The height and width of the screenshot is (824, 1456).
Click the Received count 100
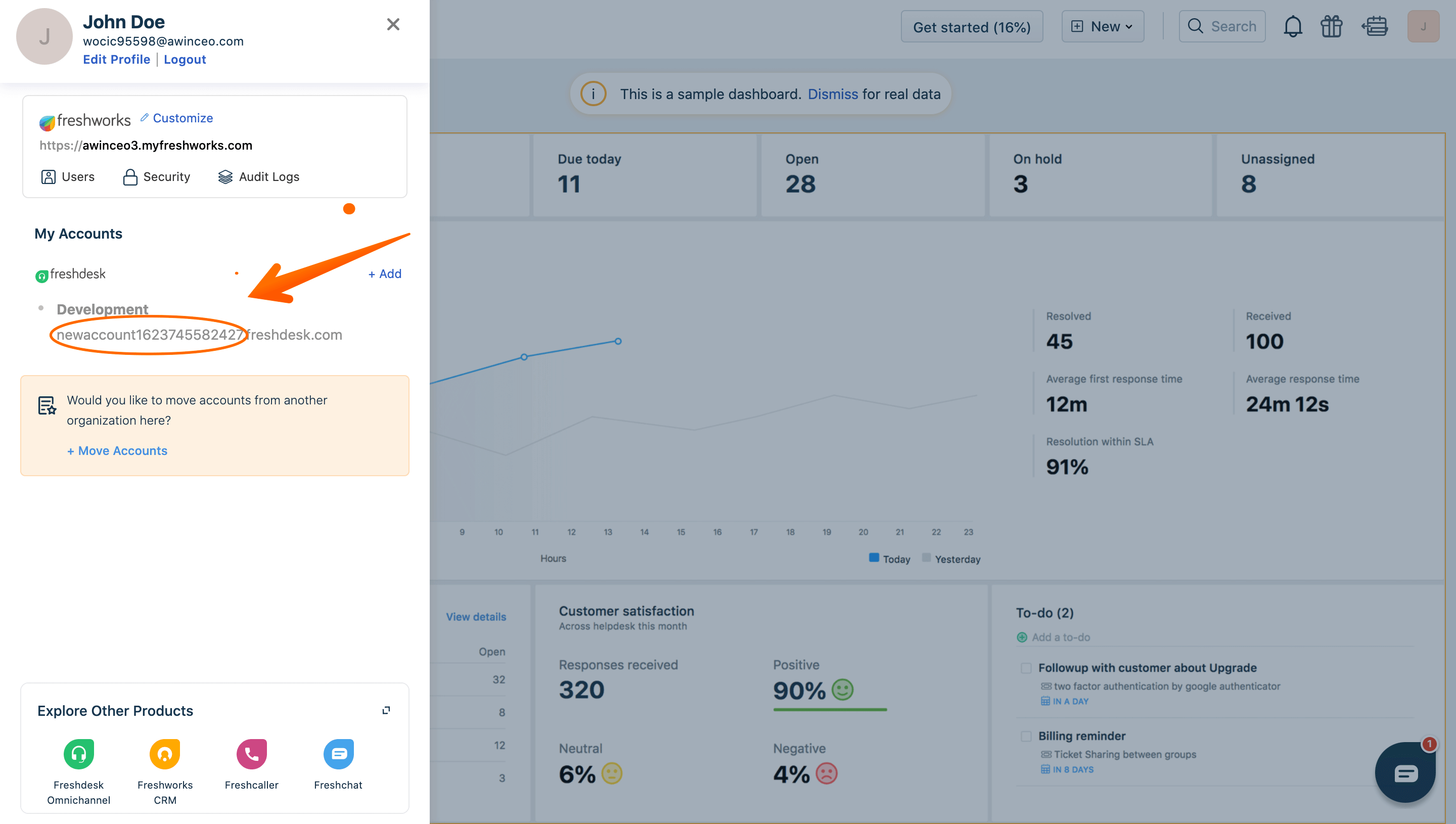pyautogui.click(x=1264, y=341)
